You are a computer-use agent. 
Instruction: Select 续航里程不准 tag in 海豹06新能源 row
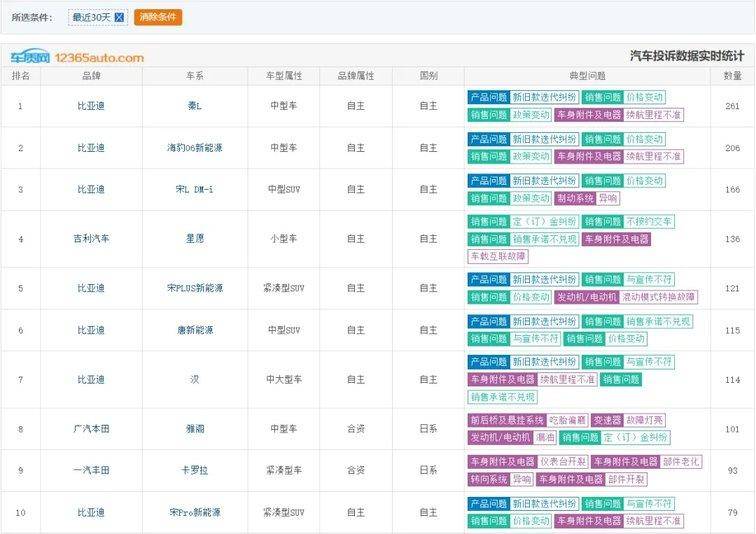(x=653, y=156)
